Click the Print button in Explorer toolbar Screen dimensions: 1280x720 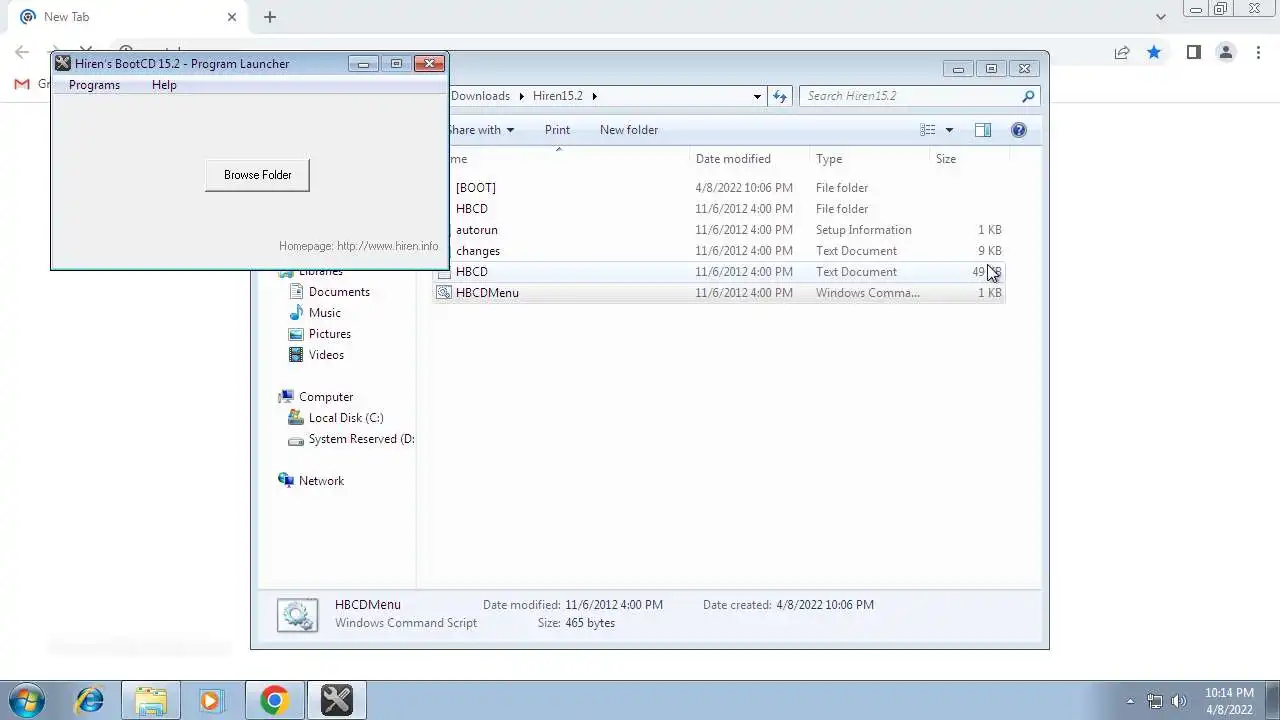pos(557,130)
